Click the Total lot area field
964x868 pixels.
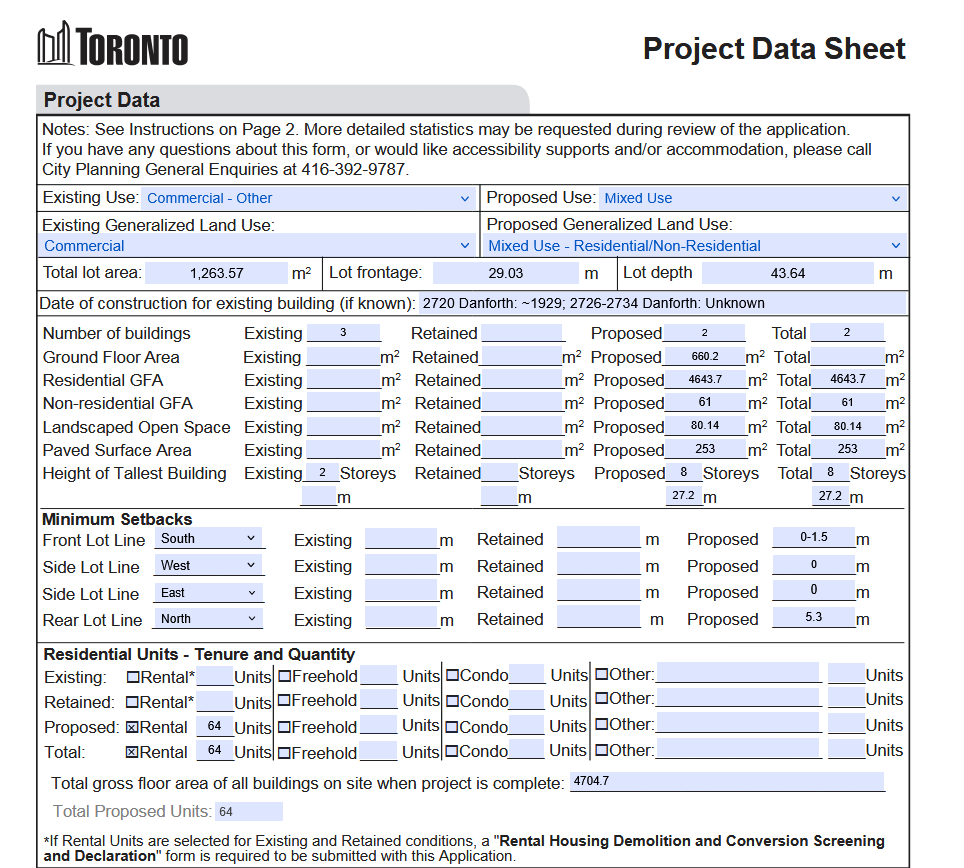pyautogui.click(x=216, y=273)
